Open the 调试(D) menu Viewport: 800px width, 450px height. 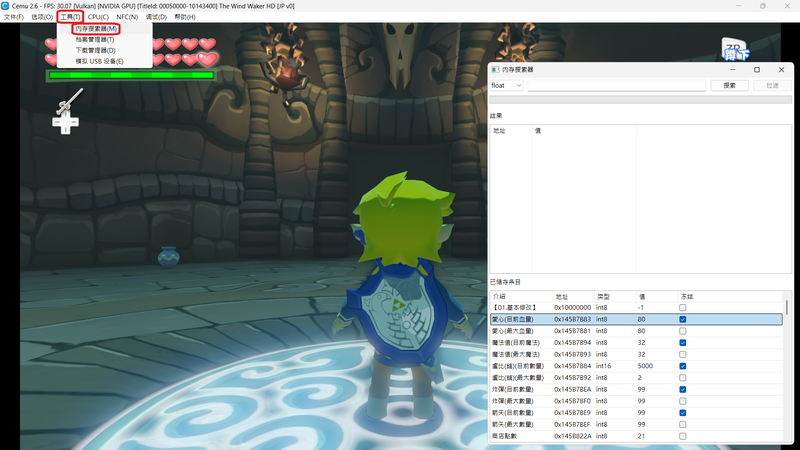156,17
